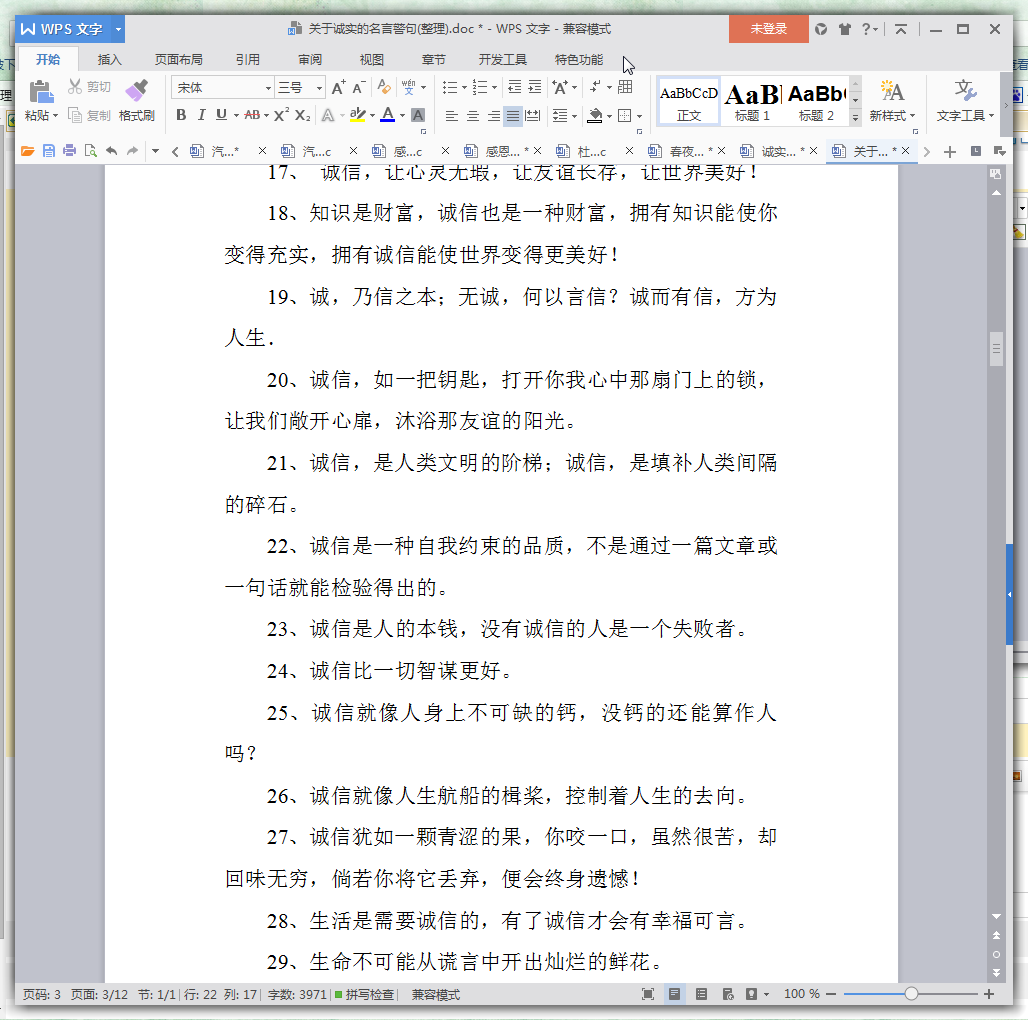Image resolution: width=1028 pixels, height=1020 pixels.
Task: Expand the styles gallery arrow
Action: point(855,118)
